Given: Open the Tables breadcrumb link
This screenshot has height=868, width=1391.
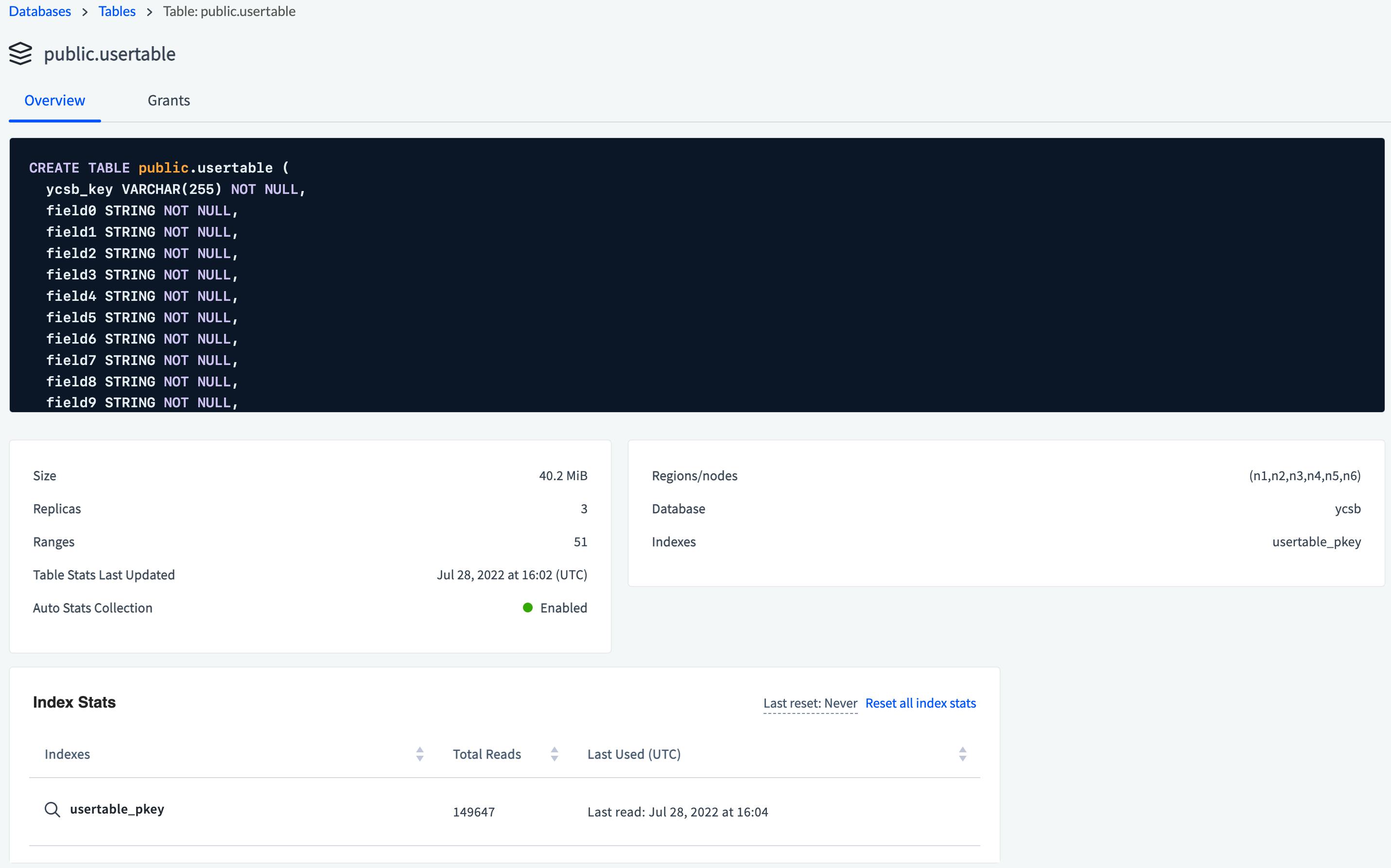Looking at the screenshot, I should (x=117, y=11).
